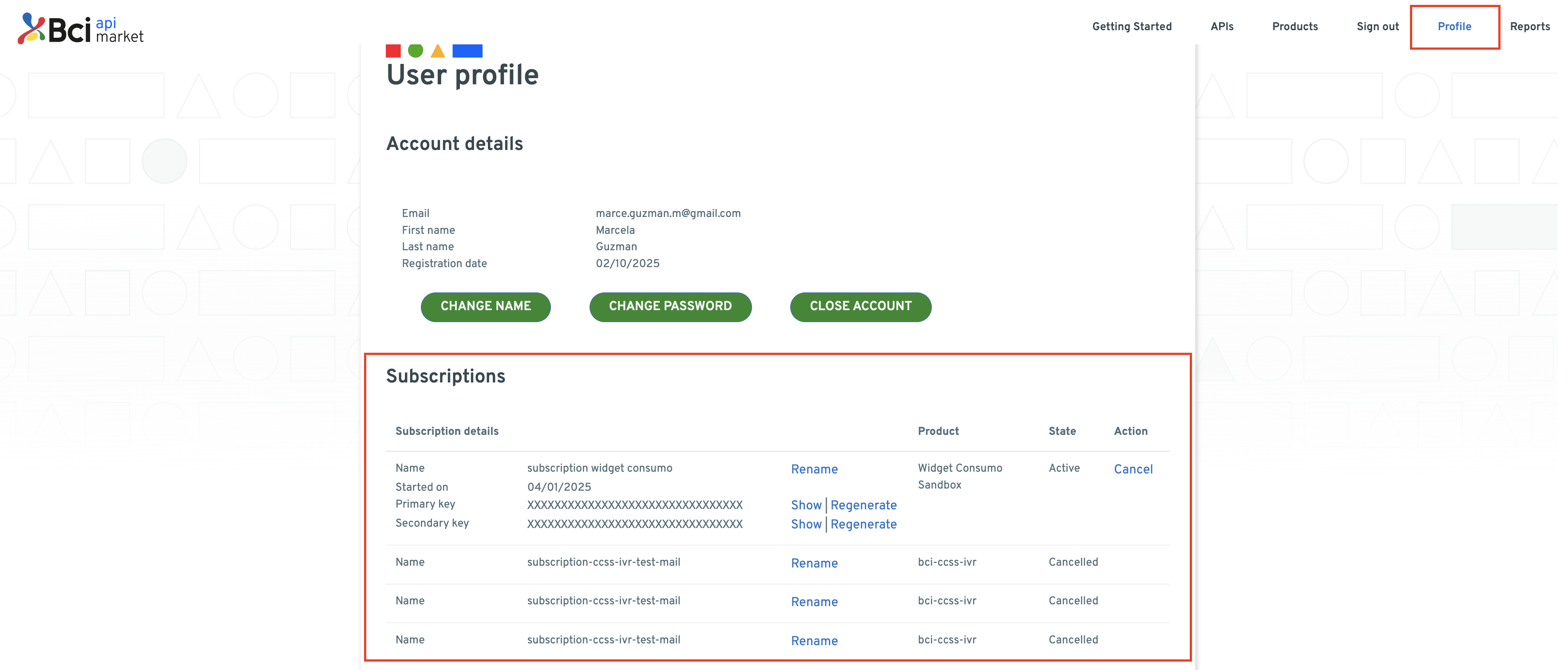Open the Profile tab
The image size is (1568, 670).
1453,26
